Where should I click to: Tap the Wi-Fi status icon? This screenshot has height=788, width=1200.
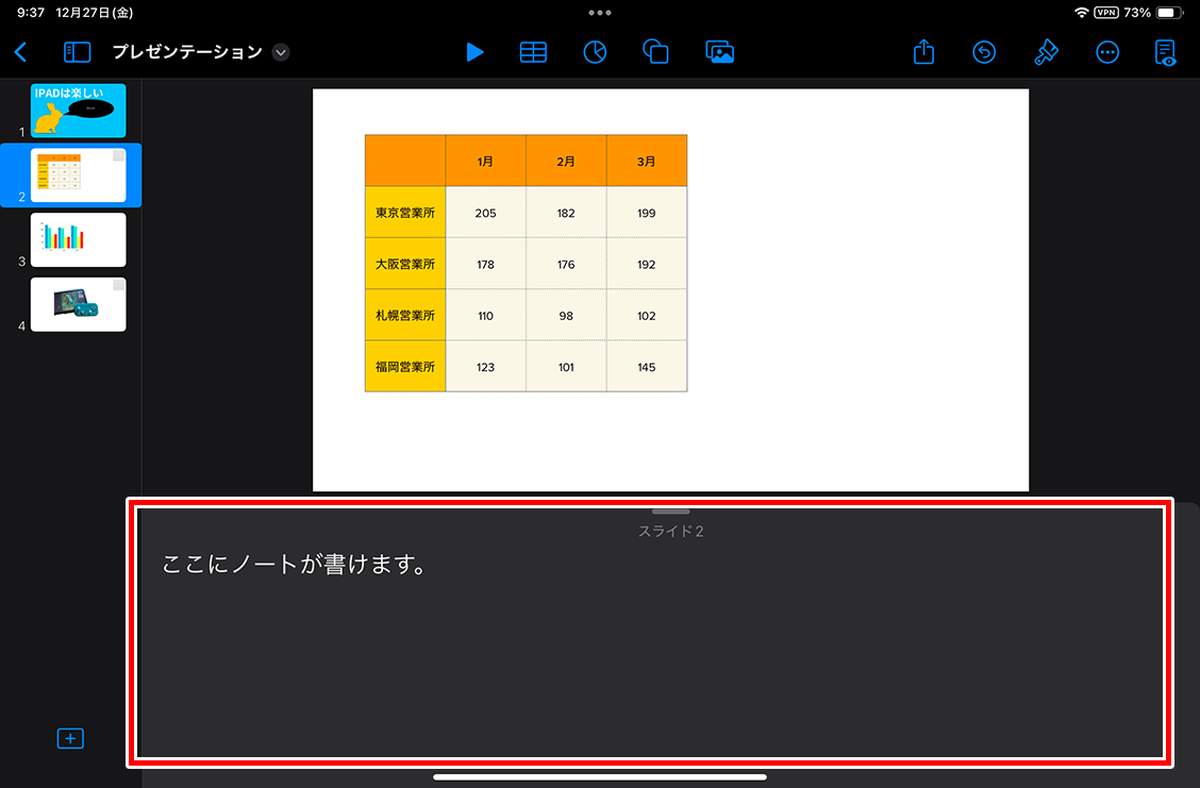[1081, 12]
